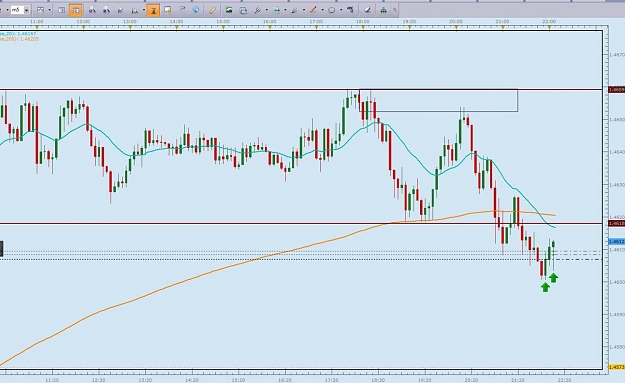Select the 1.4573 yellow price label
Viewport: 625px width, 383px height.
pos(617,367)
